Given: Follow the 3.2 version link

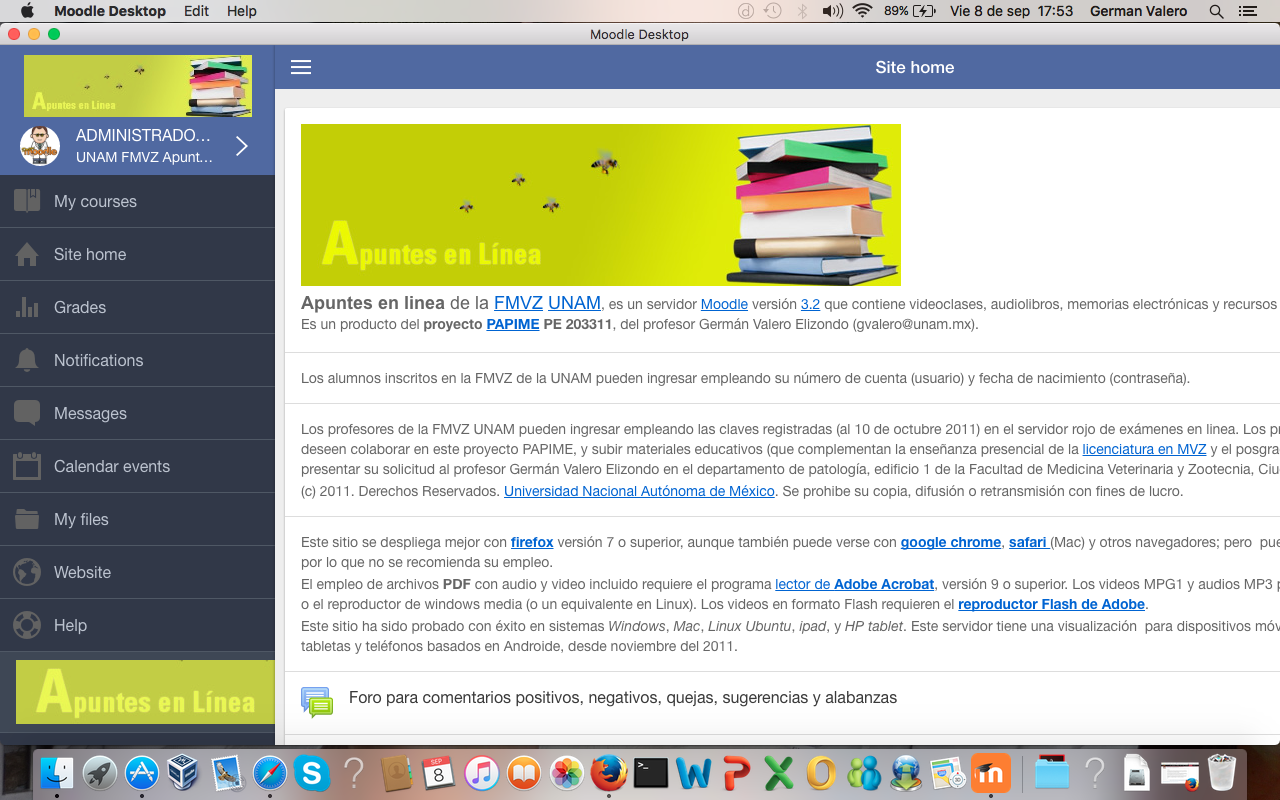Looking at the screenshot, I should (810, 304).
